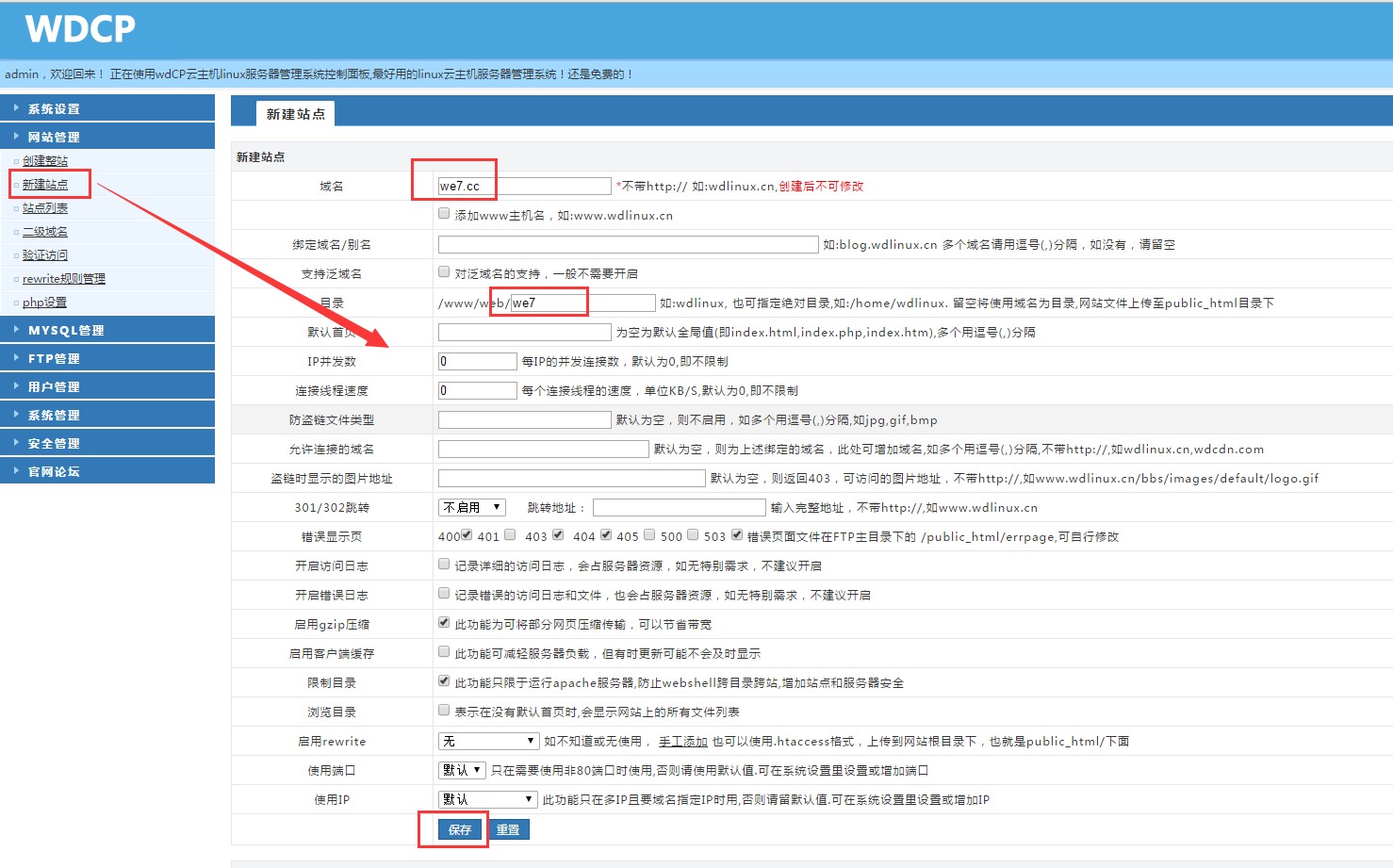
Task: Expand the MYSQL管理 sidebar section
Action: tap(107, 330)
